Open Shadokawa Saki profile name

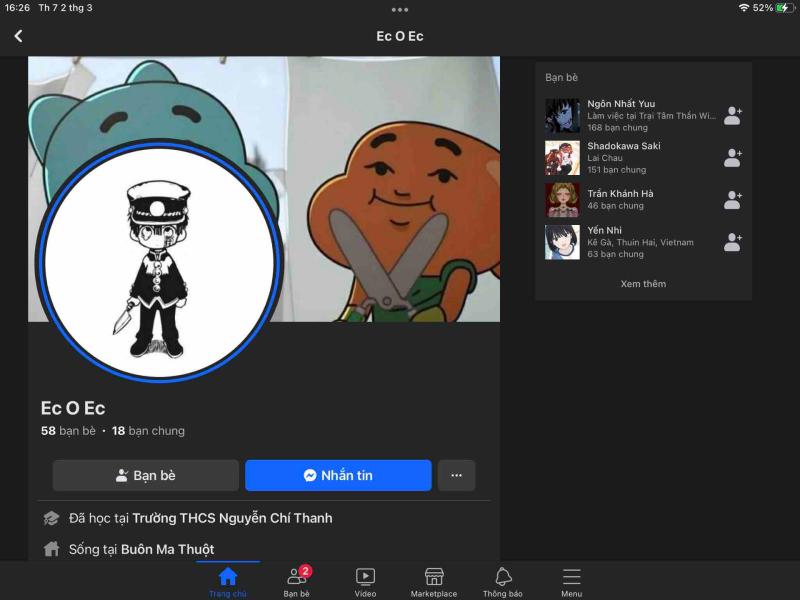pyautogui.click(x=623, y=146)
